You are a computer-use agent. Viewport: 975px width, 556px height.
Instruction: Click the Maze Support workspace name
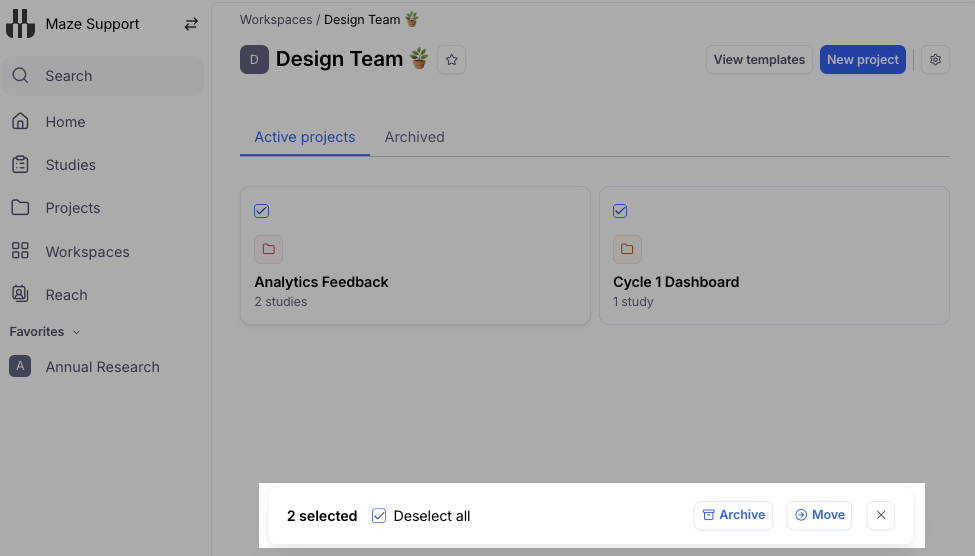(92, 24)
